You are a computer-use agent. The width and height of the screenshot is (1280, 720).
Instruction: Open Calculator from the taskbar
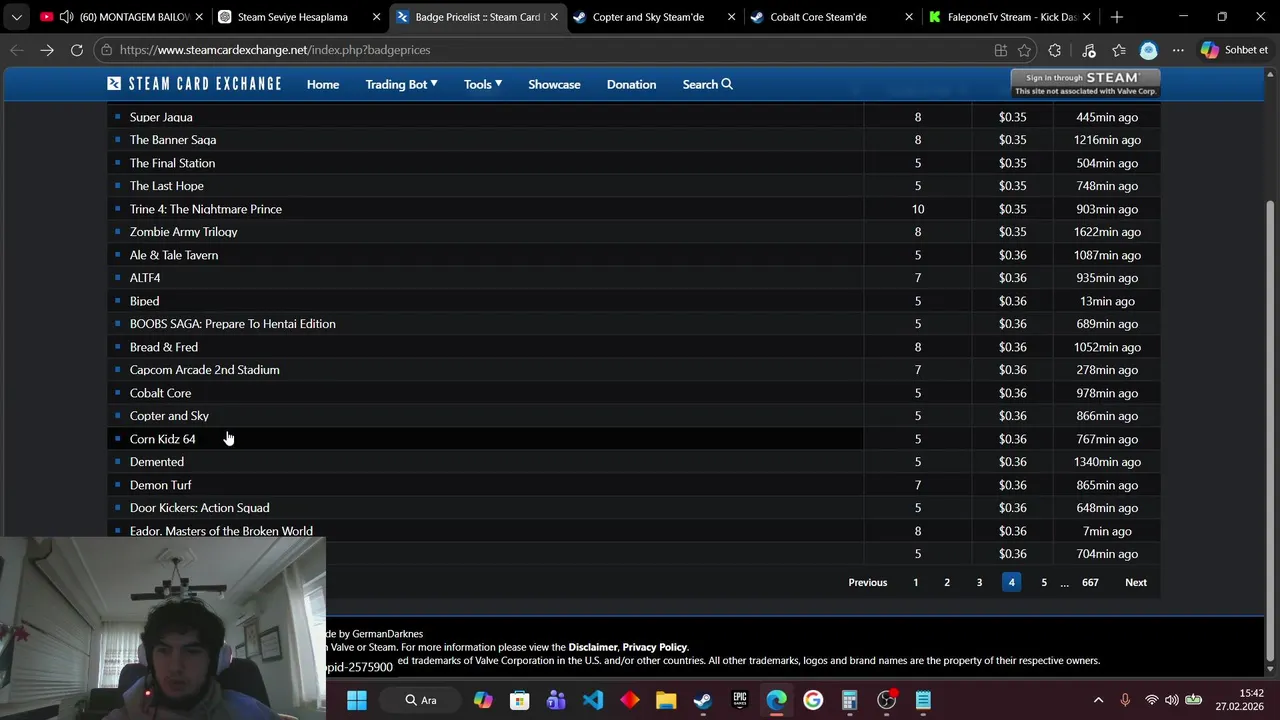pos(850,700)
